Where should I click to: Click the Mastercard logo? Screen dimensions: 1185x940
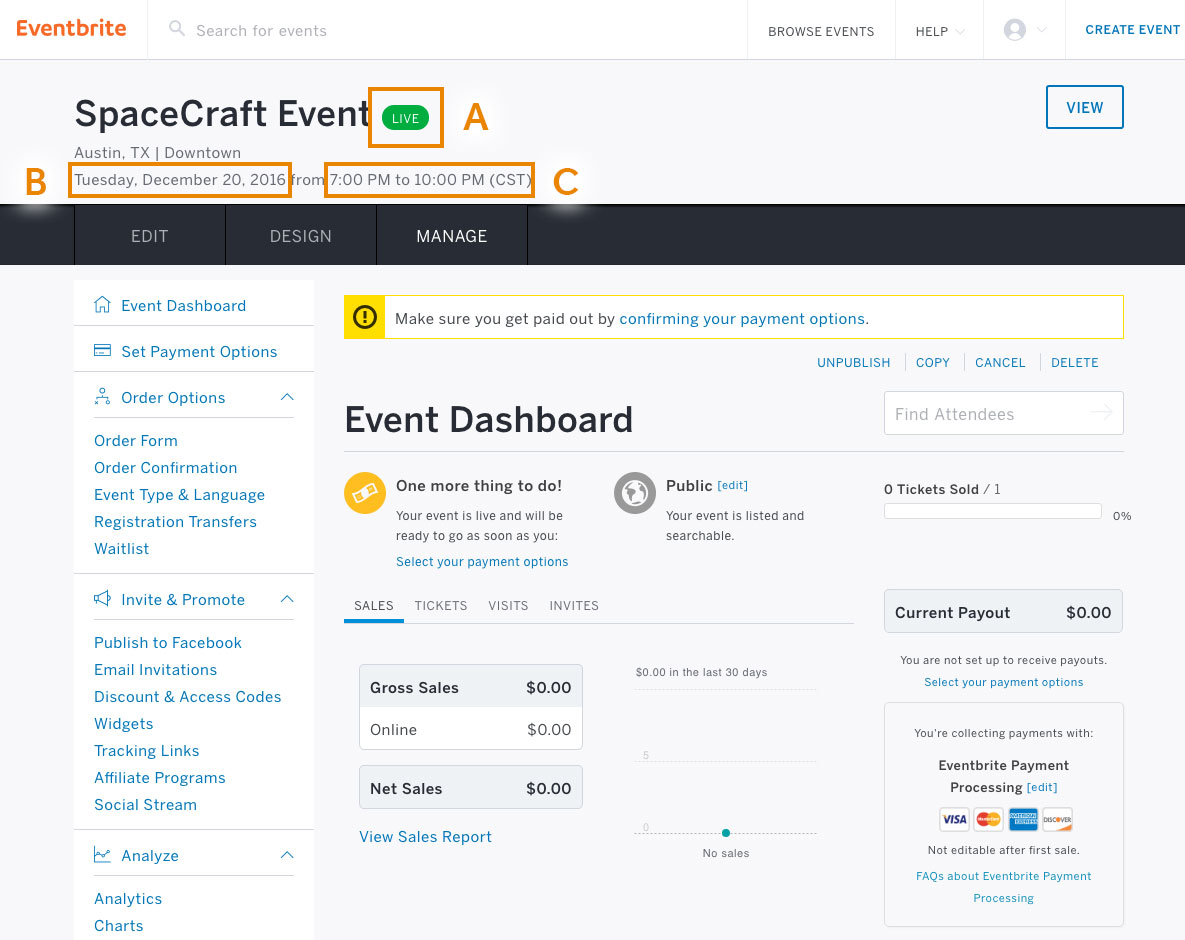(x=989, y=819)
